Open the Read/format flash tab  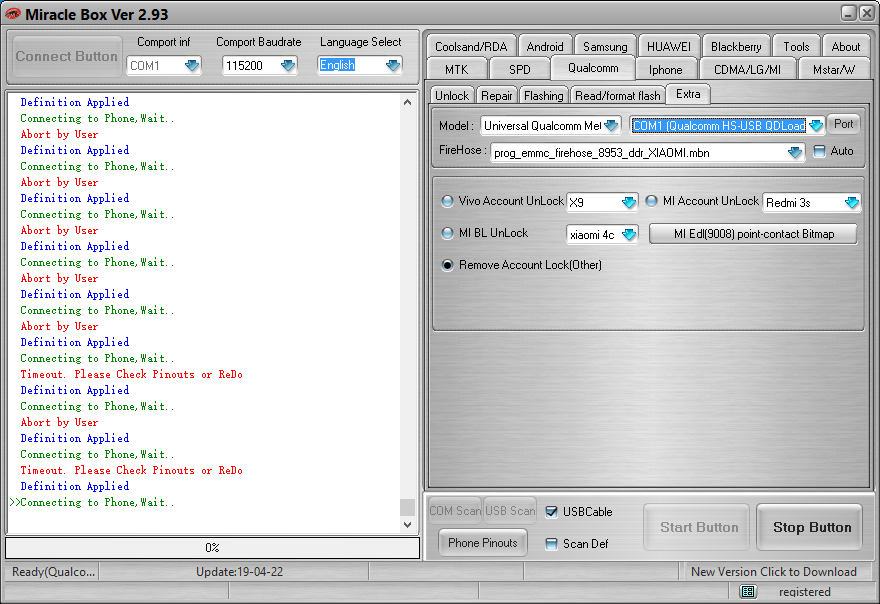coord(618,96)
